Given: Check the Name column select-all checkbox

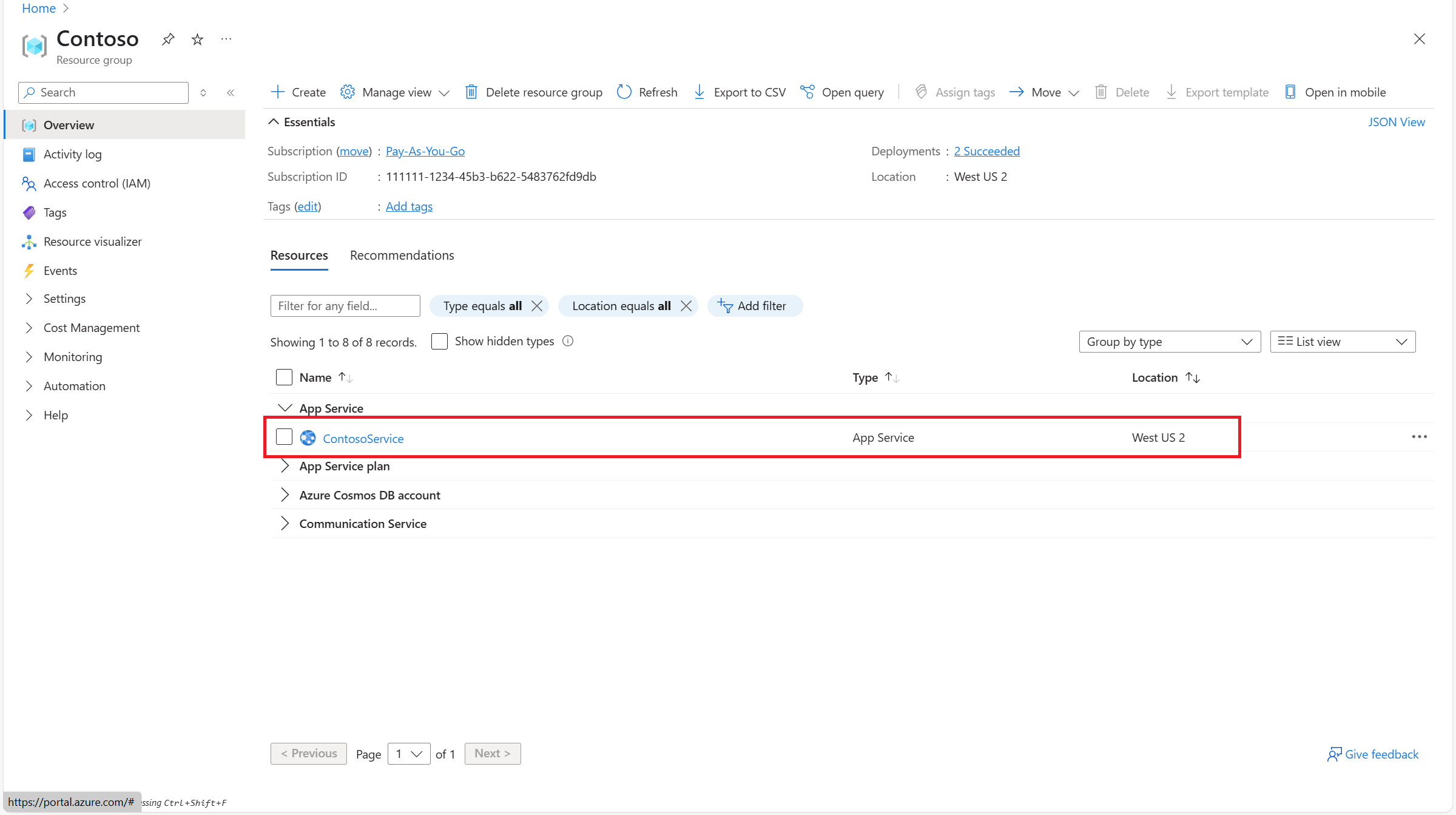Looking at the screenshot, I should coord(284,377).
